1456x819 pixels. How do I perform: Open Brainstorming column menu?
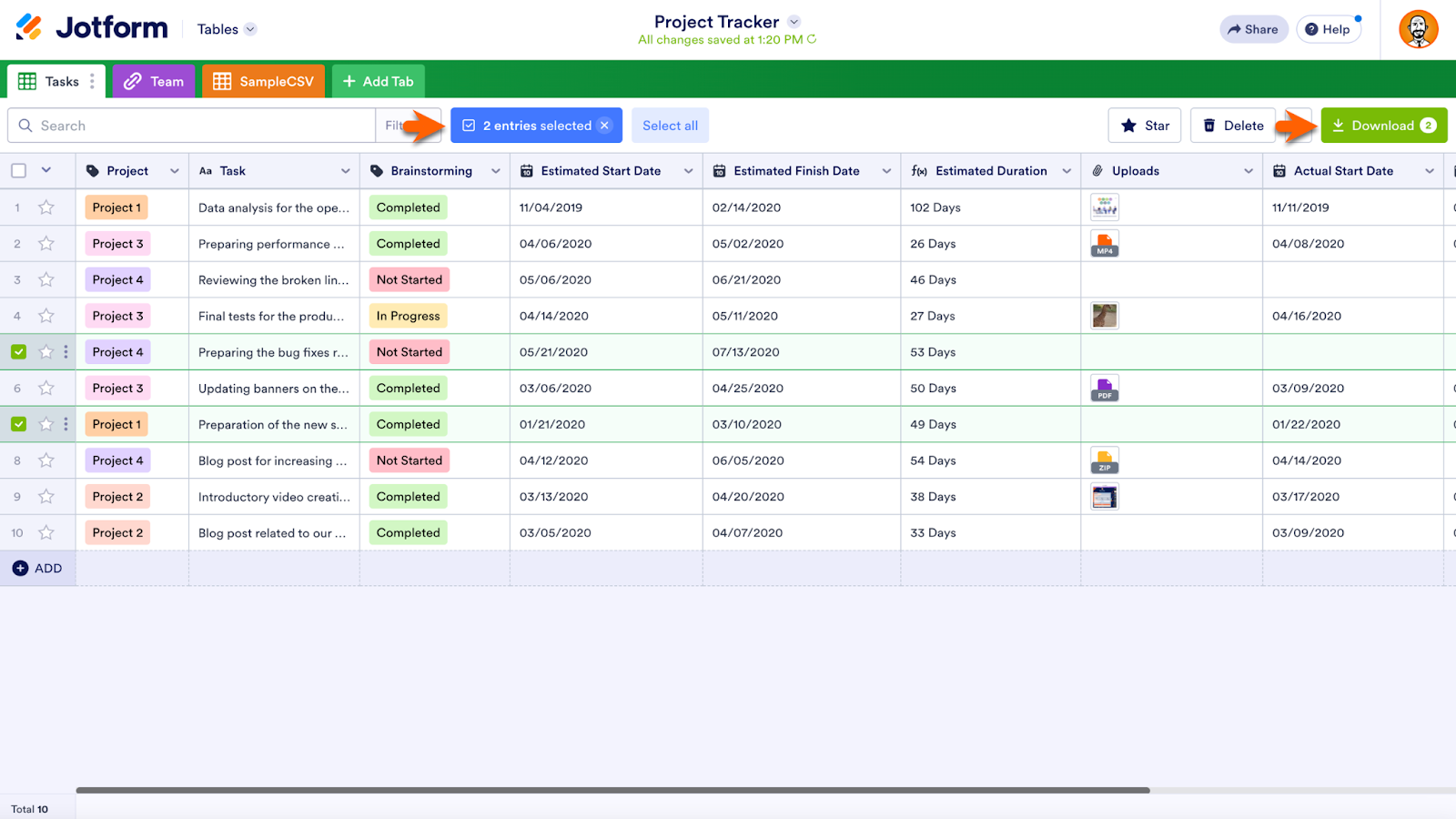pyautogui.click(x=496, y=171)
